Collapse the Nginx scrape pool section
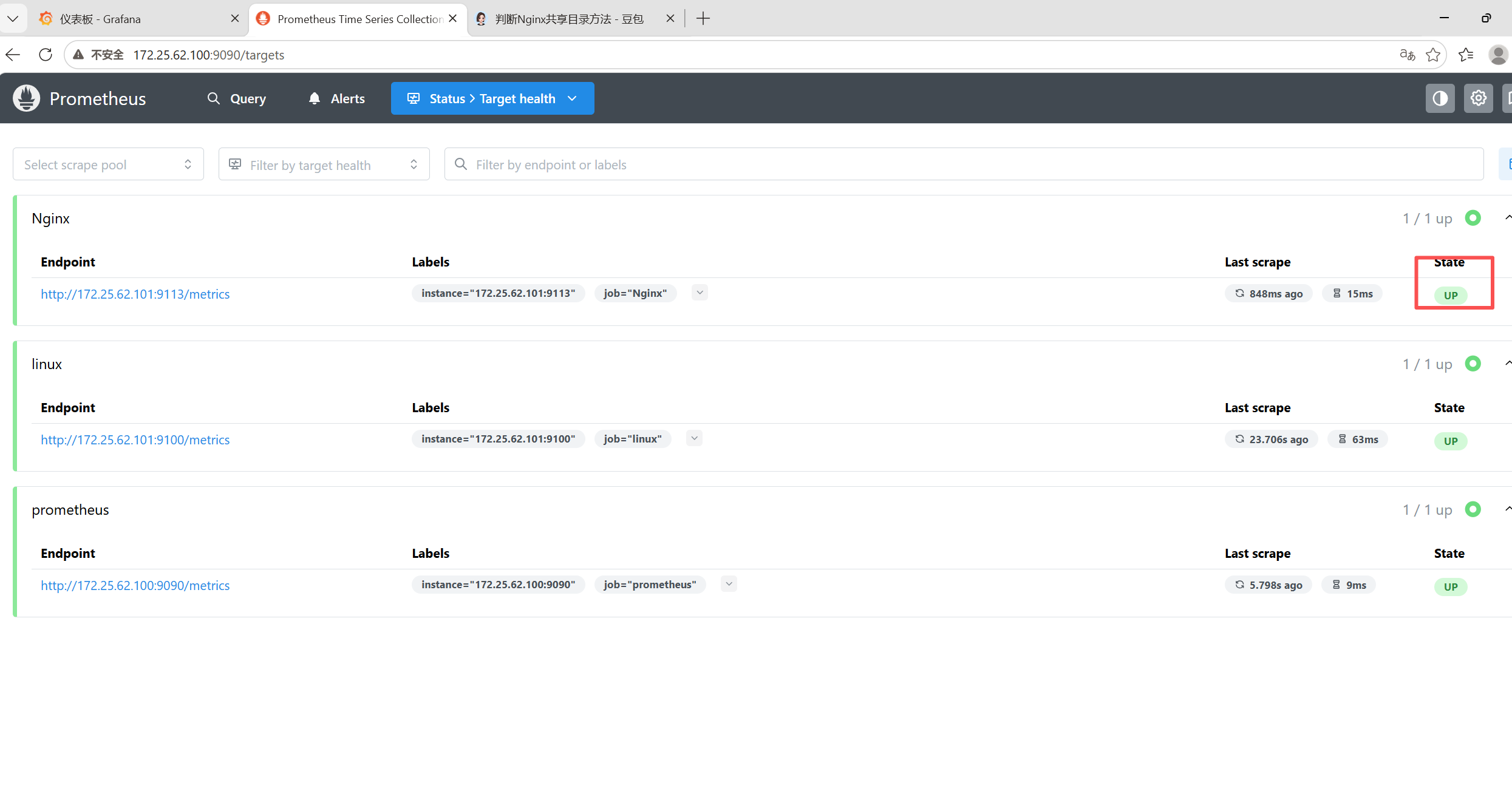This screenshot has width=1512, height=794. tap(1507, 218)
